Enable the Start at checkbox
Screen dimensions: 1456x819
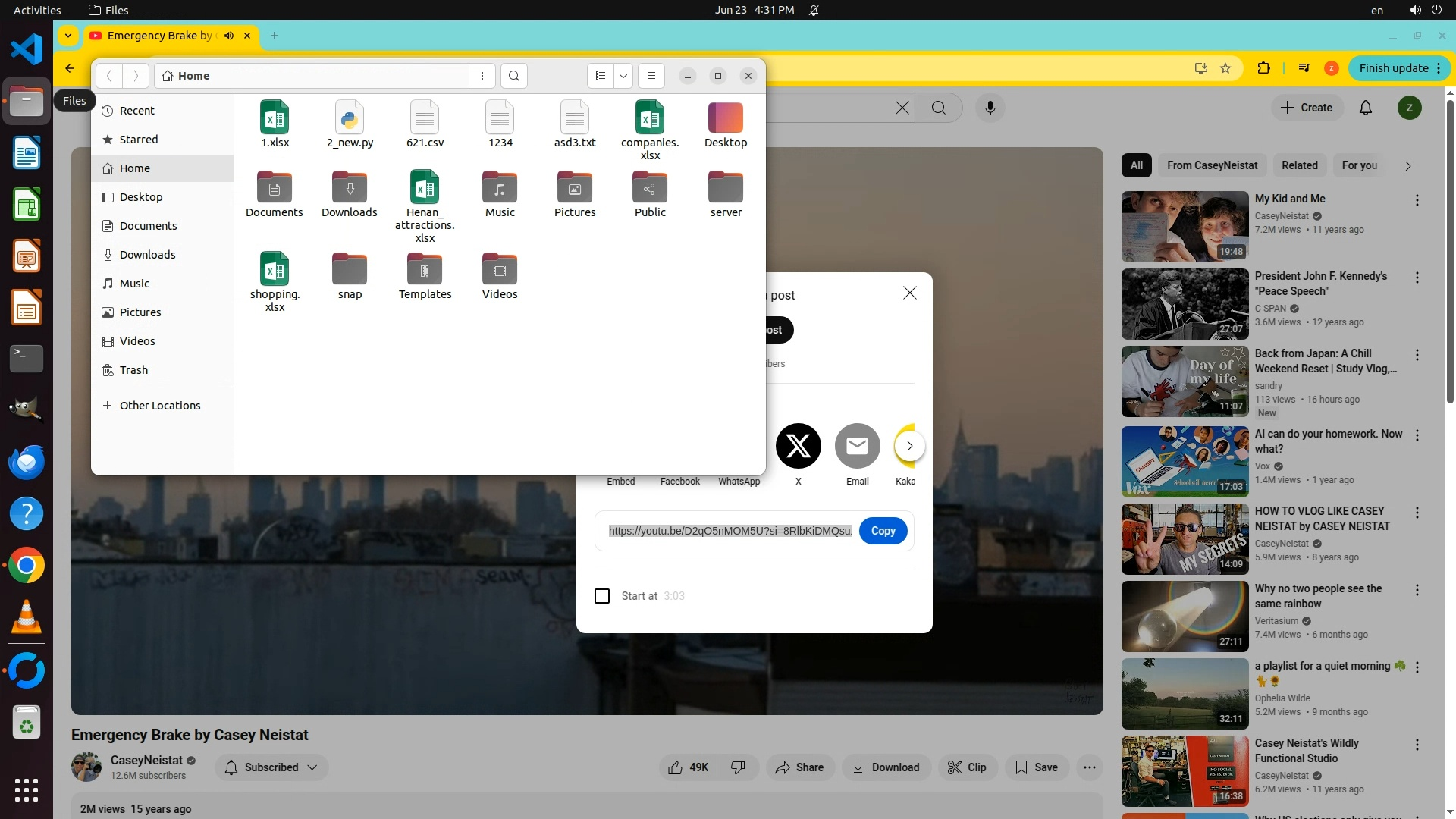602,596
